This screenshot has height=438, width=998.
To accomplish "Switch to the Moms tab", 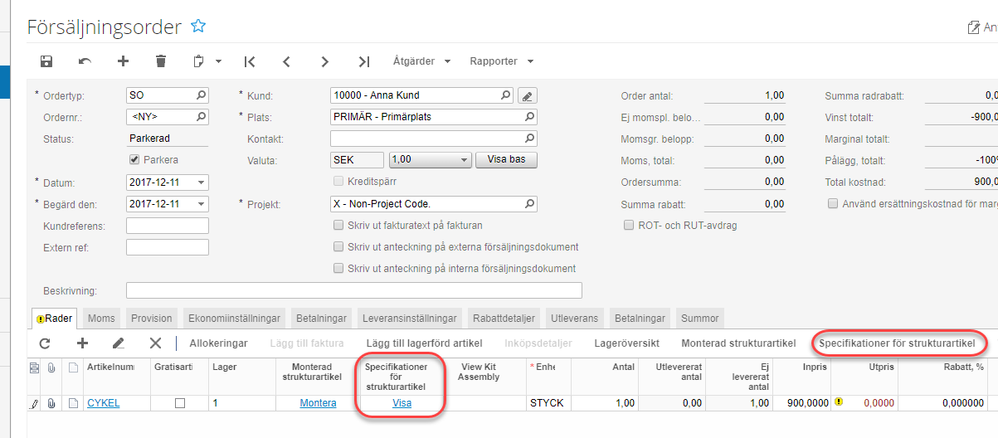I will pyautogui.click(x=102, y=318).
